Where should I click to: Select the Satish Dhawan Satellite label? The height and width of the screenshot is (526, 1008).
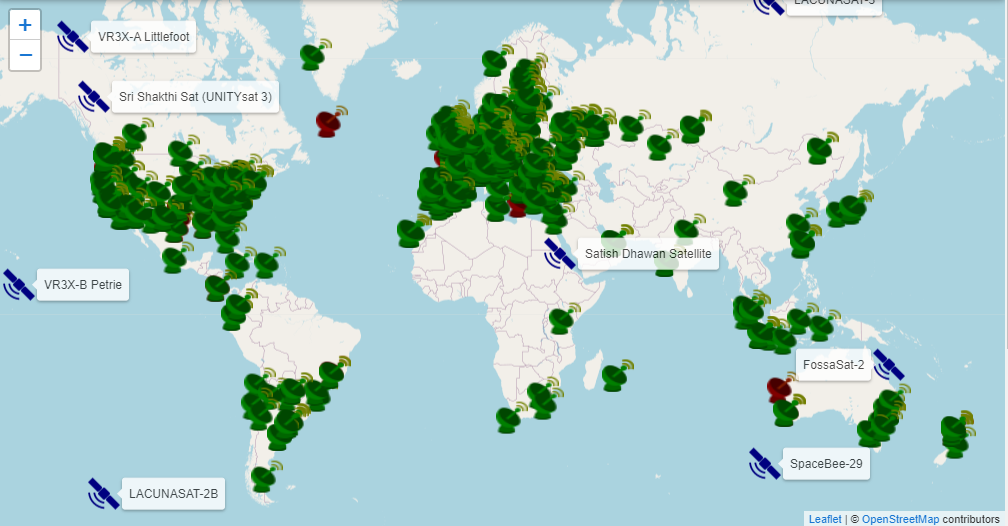pyautogui.click(x=648, y=254)
